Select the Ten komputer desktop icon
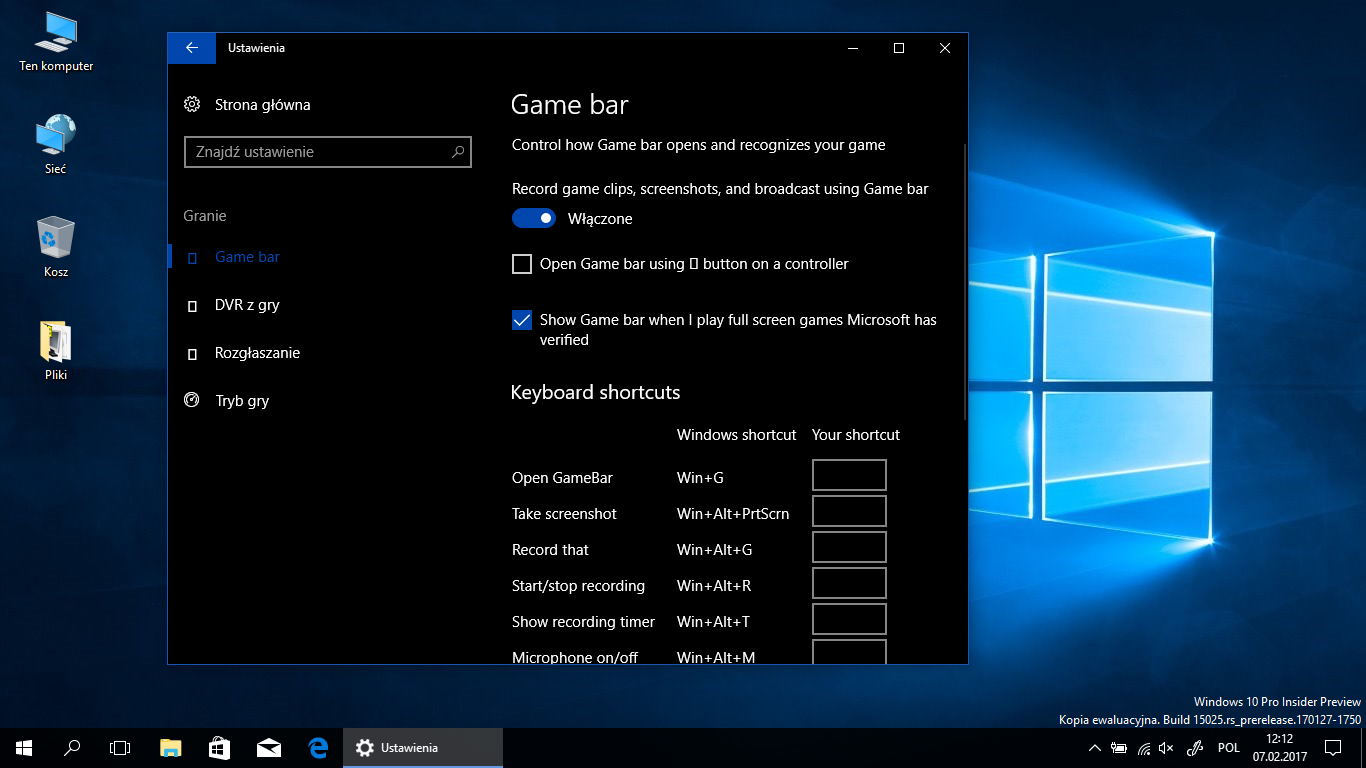 (56, 44)
